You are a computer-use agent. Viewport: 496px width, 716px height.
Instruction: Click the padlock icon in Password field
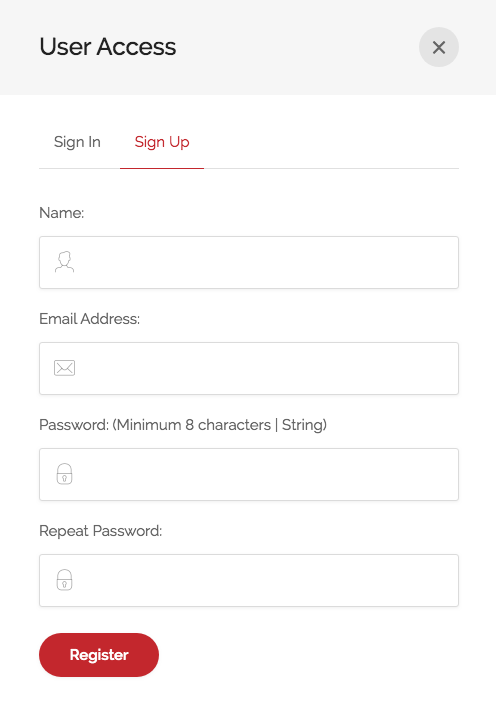(x=64, y=474)
